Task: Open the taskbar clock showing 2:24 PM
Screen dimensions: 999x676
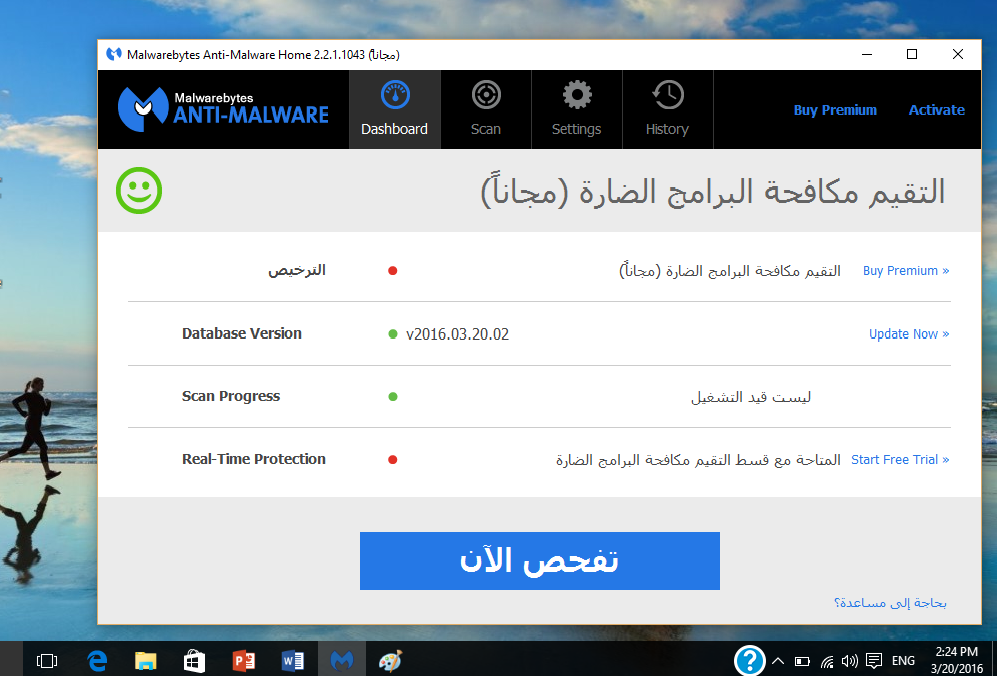Action: (957, 660)
